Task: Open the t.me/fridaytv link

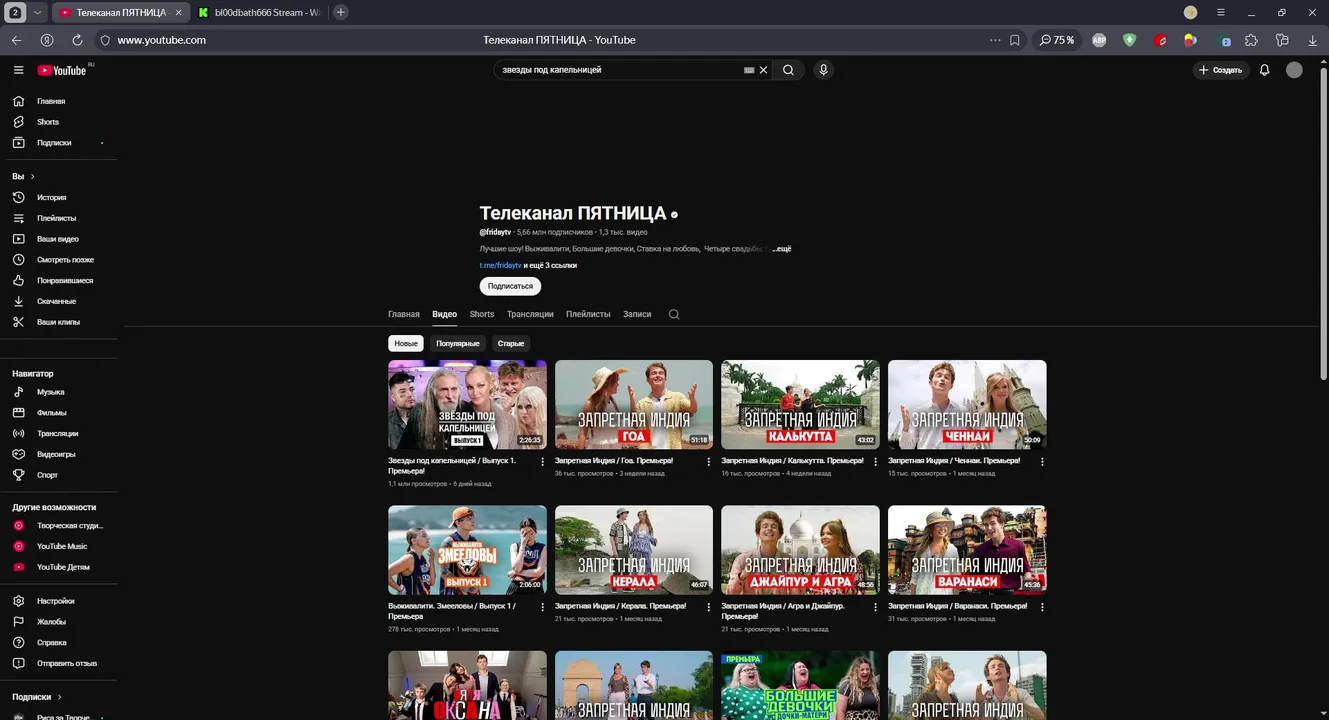Action: 500,265
